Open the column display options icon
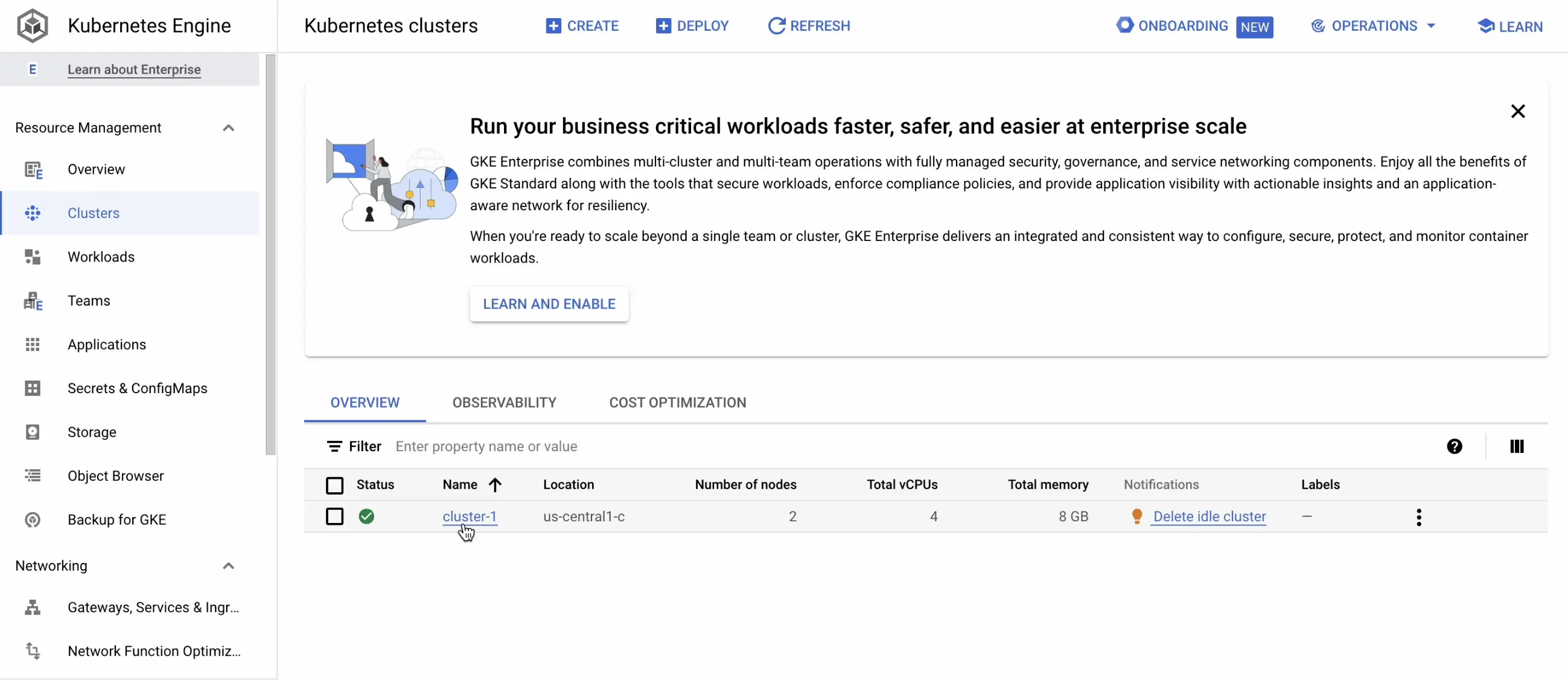Image resolution: width=1568 pixels, height=680 pixels. point(1516,446)
